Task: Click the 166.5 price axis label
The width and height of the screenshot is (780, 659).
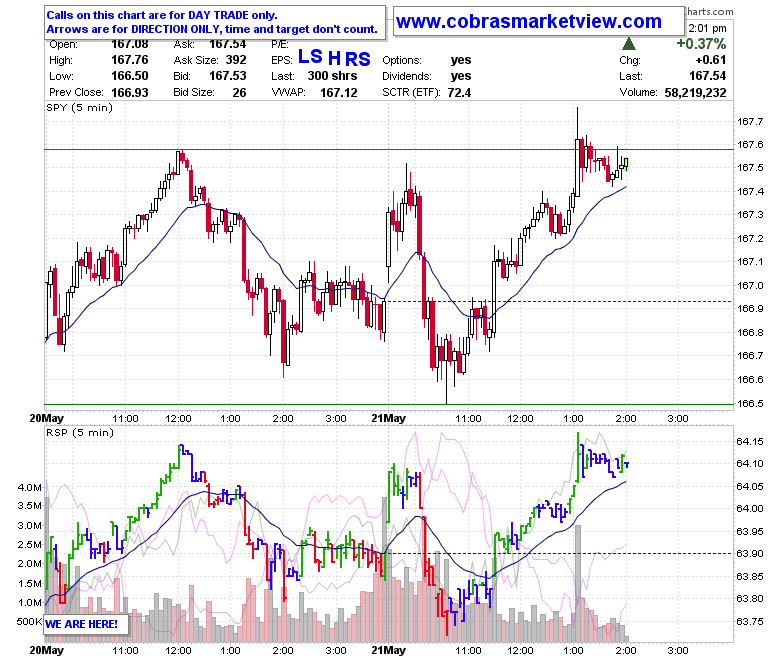Action: [750, 403]
